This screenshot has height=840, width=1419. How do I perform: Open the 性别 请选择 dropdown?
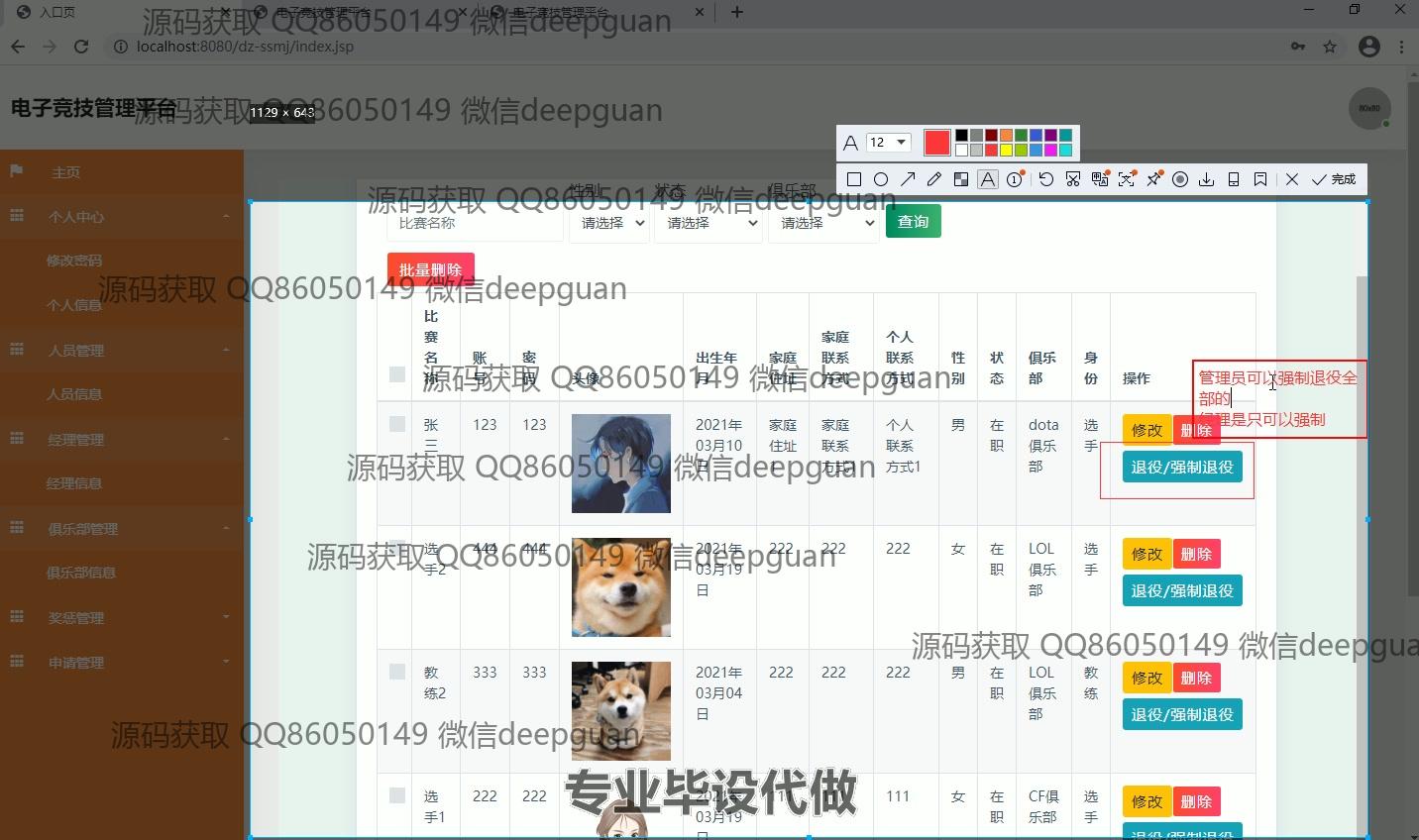point(608,224)
